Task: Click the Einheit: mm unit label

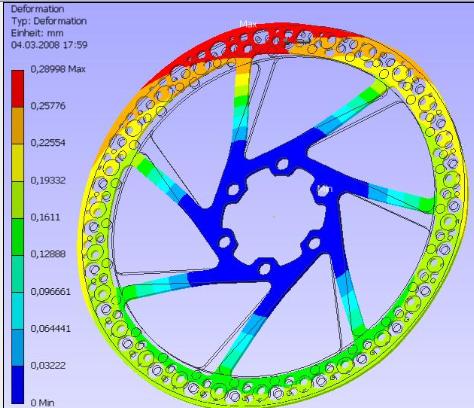Action: click(37, 33)
